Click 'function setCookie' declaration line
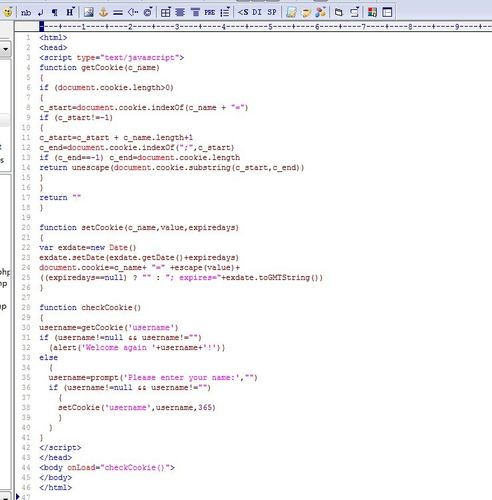 (x=139, y=228)
